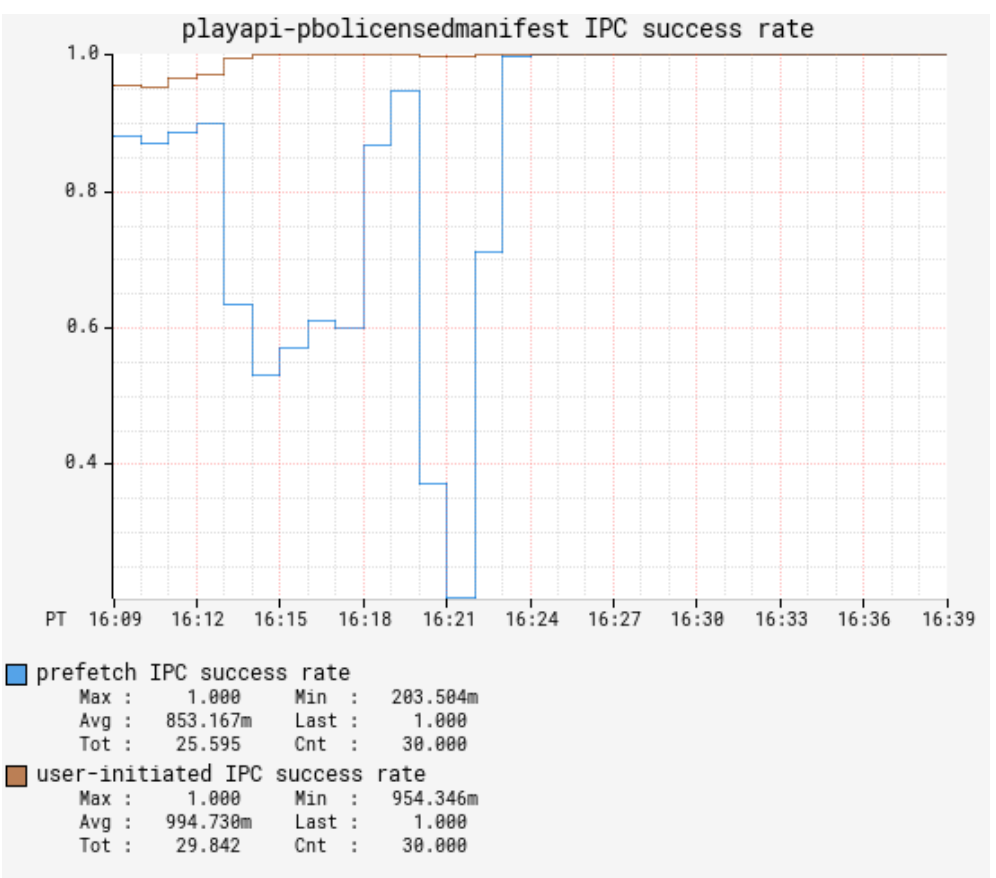The height and width of the screenshot is (878, 996).
Task: Click the 16:15 x-axis time label
Action: tap(280, 619)
